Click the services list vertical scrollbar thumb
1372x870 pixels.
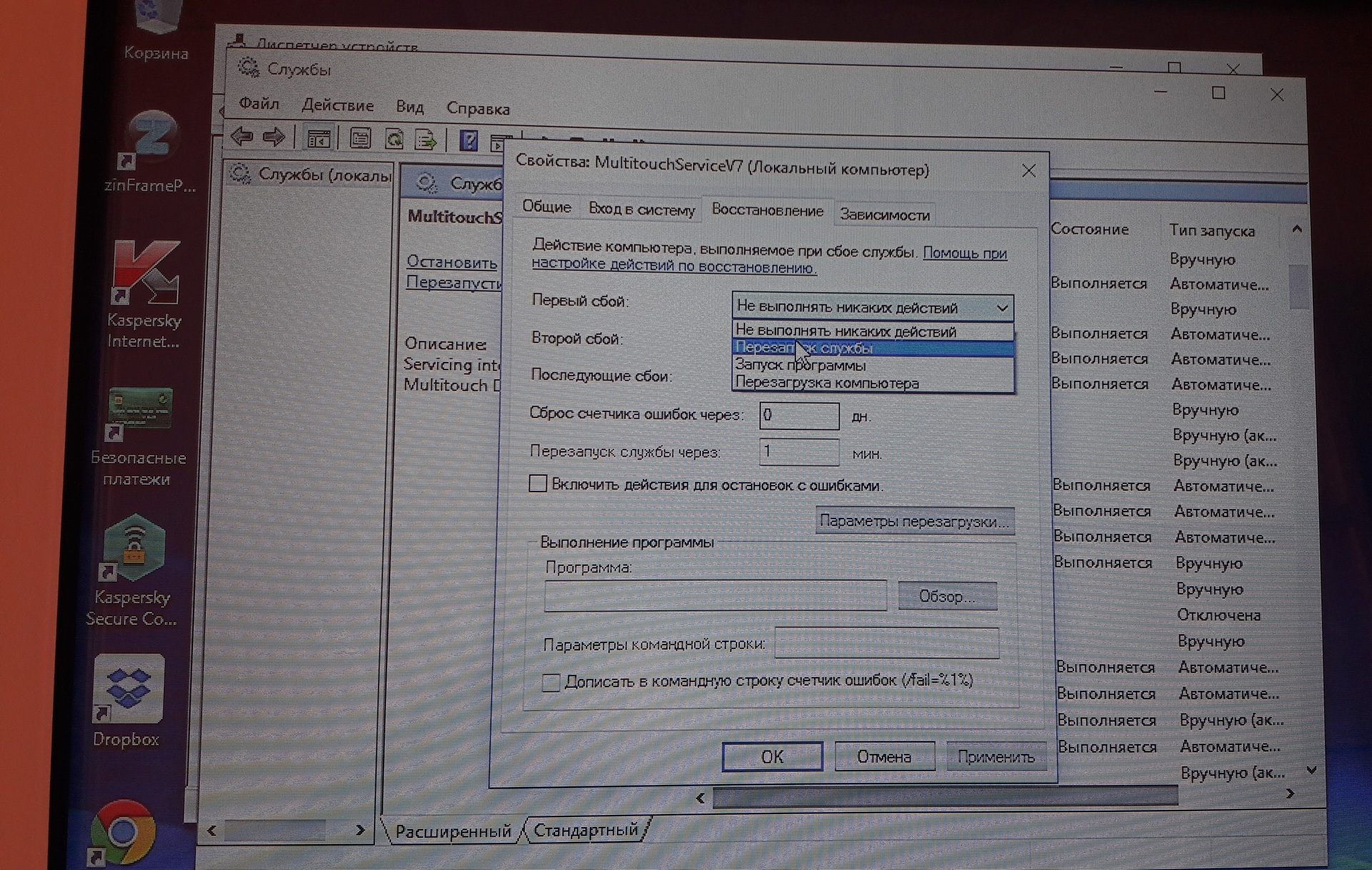point(1298,286)
